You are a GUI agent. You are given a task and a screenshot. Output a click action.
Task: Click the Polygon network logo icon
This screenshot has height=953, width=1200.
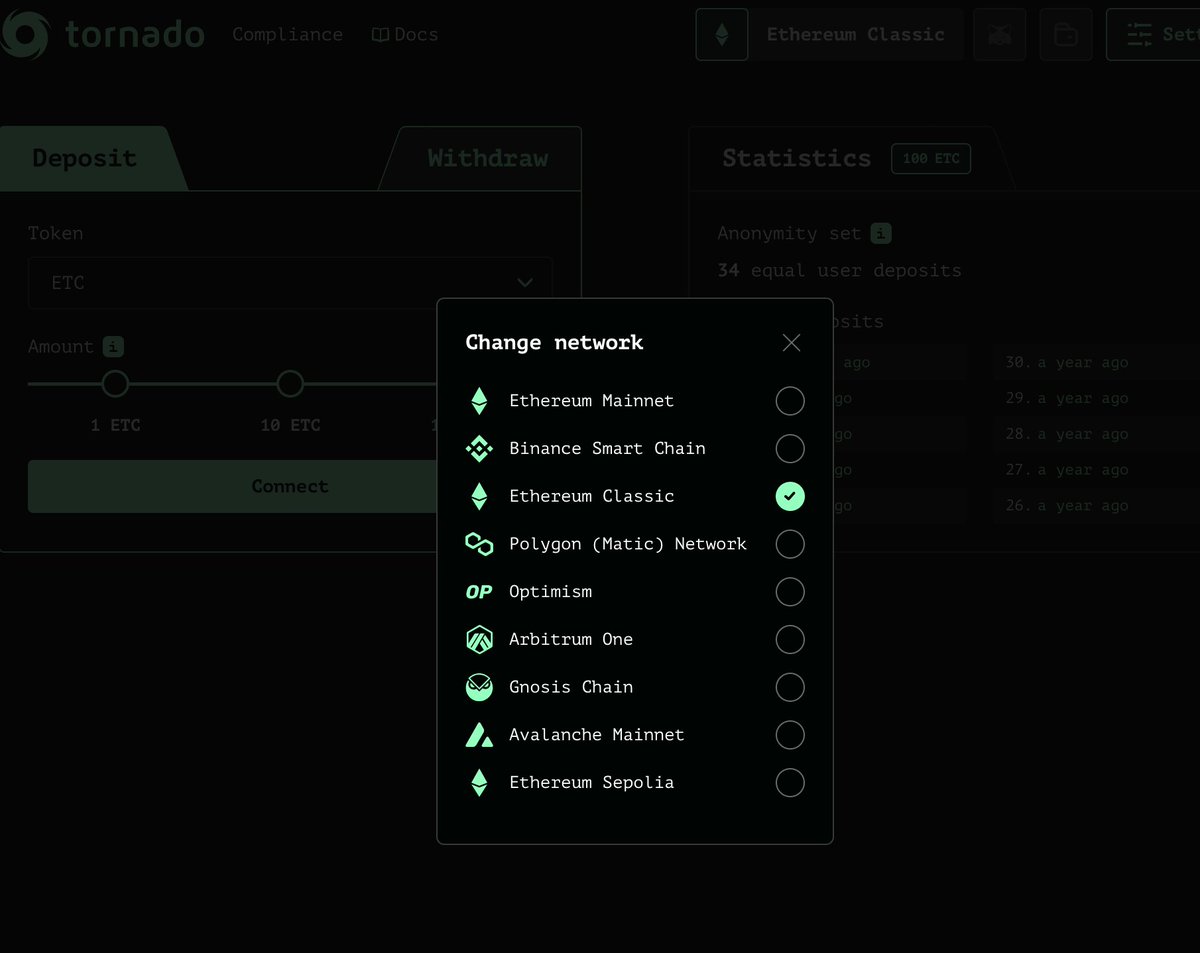(x=479, y=544)
